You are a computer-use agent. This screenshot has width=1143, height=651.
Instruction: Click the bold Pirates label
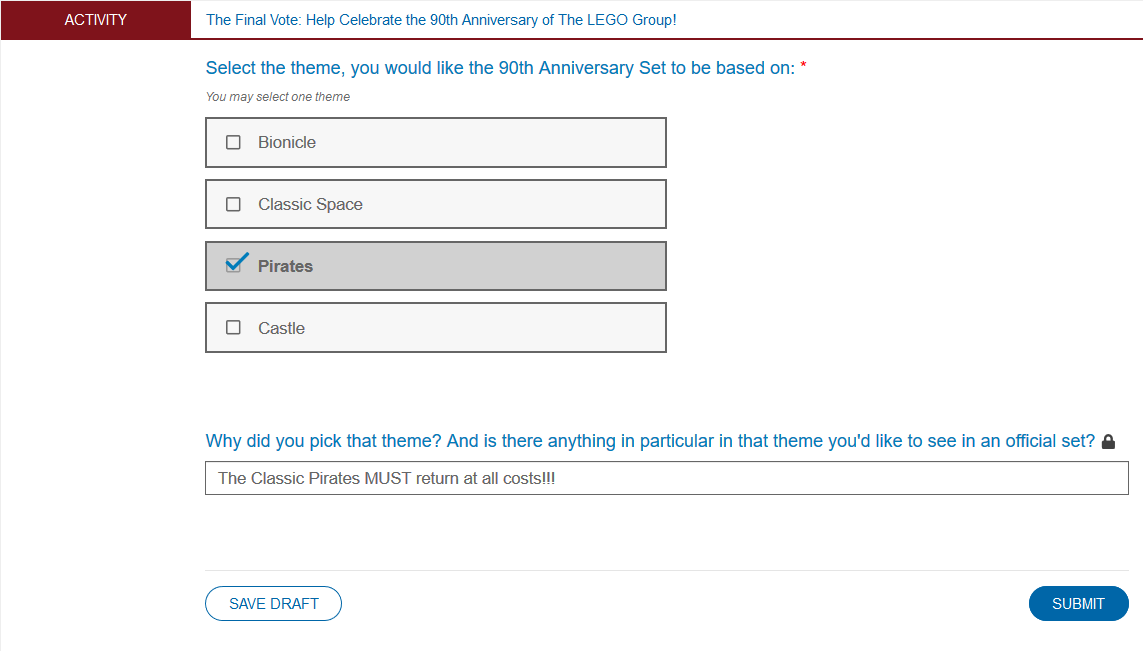click(285, 267)
